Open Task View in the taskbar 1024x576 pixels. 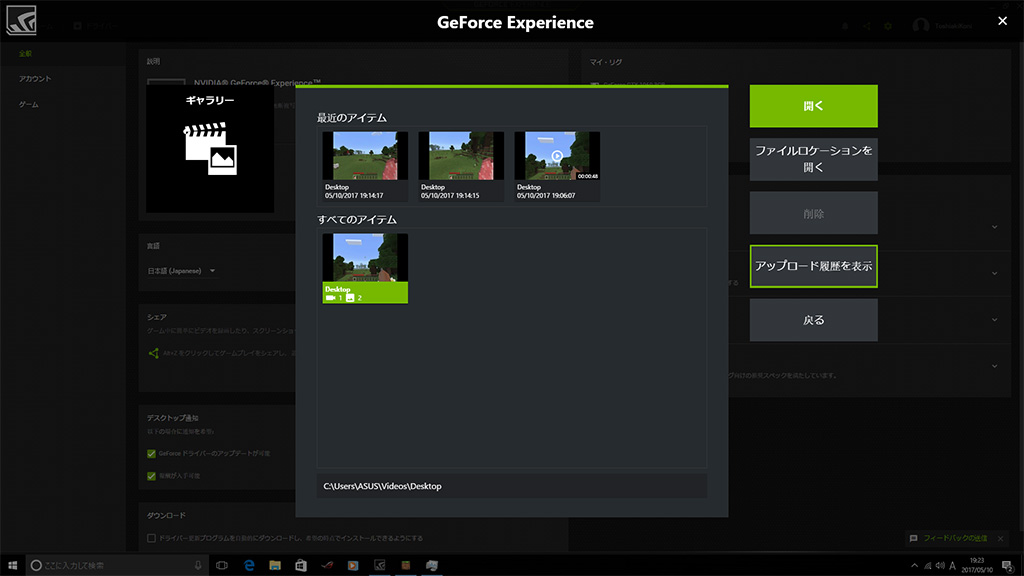pyautogui.click(x=222, y=566)
